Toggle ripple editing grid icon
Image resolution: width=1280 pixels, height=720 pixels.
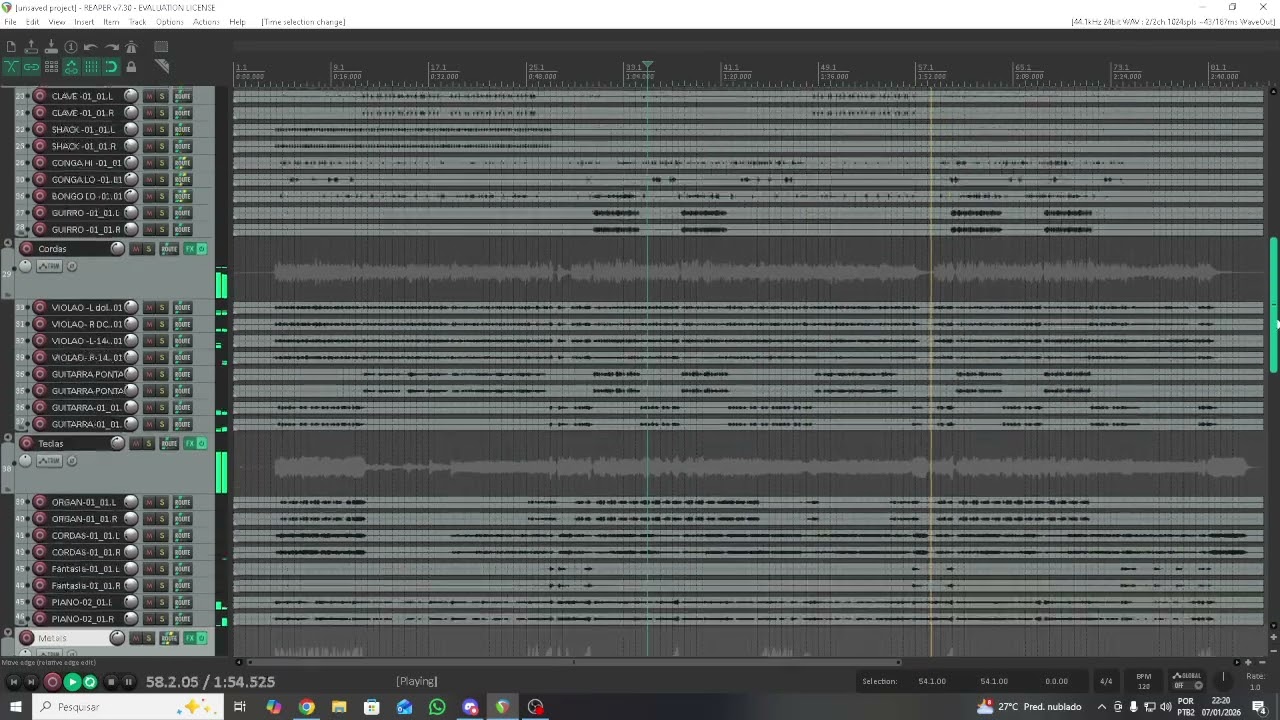(x=51, y=67)
